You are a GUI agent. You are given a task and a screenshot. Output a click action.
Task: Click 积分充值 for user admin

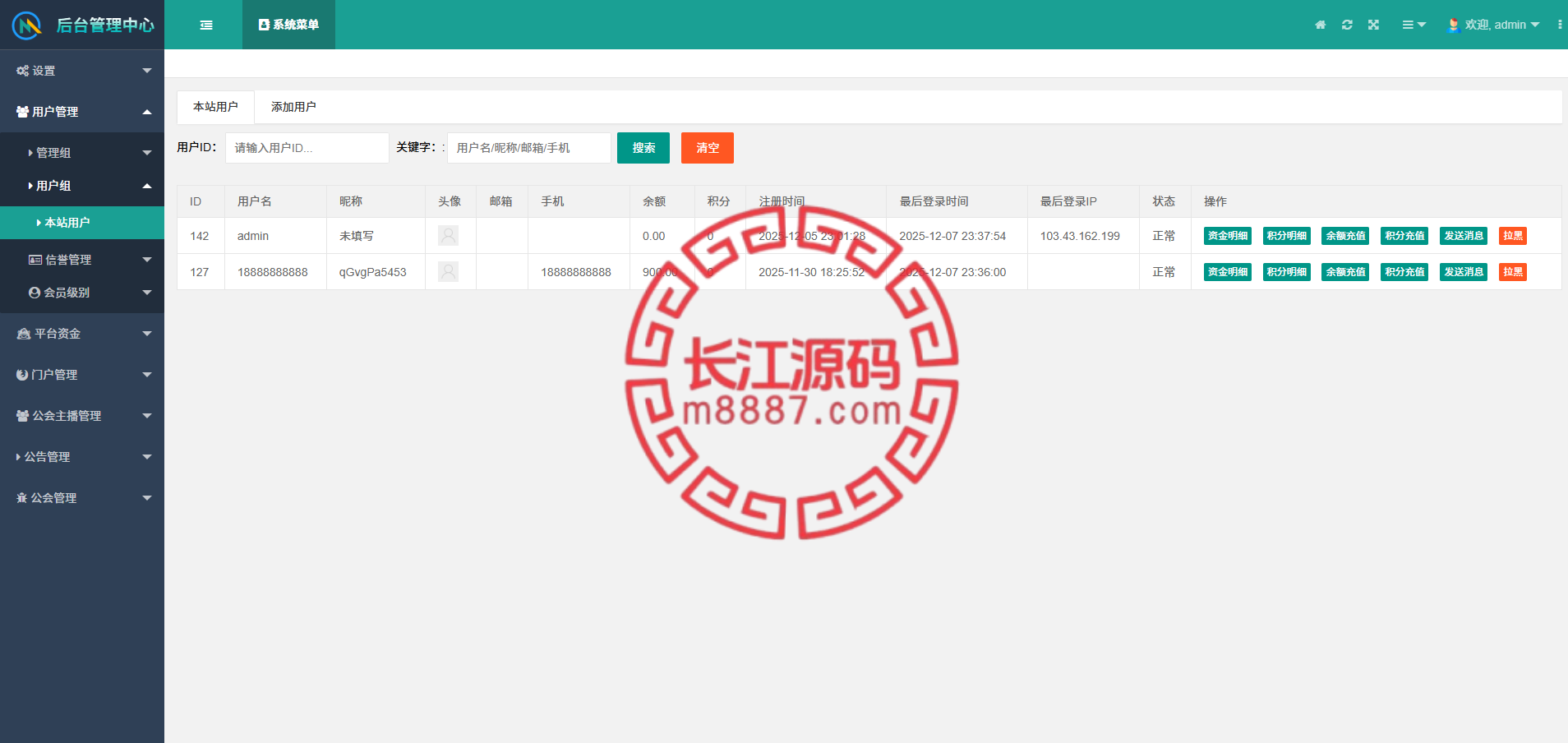click(x=1405, y=236)
